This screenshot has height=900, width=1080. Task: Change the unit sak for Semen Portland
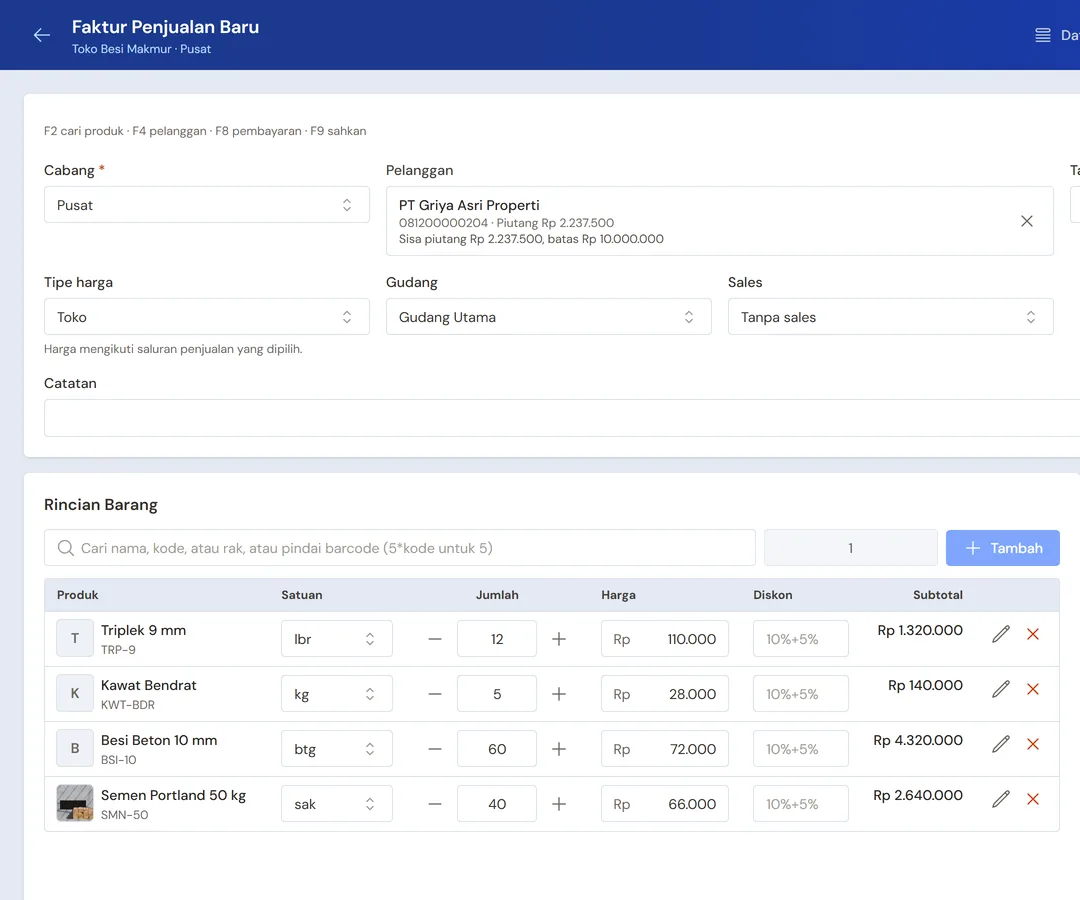pyautogui.click(x=337, y=804)
